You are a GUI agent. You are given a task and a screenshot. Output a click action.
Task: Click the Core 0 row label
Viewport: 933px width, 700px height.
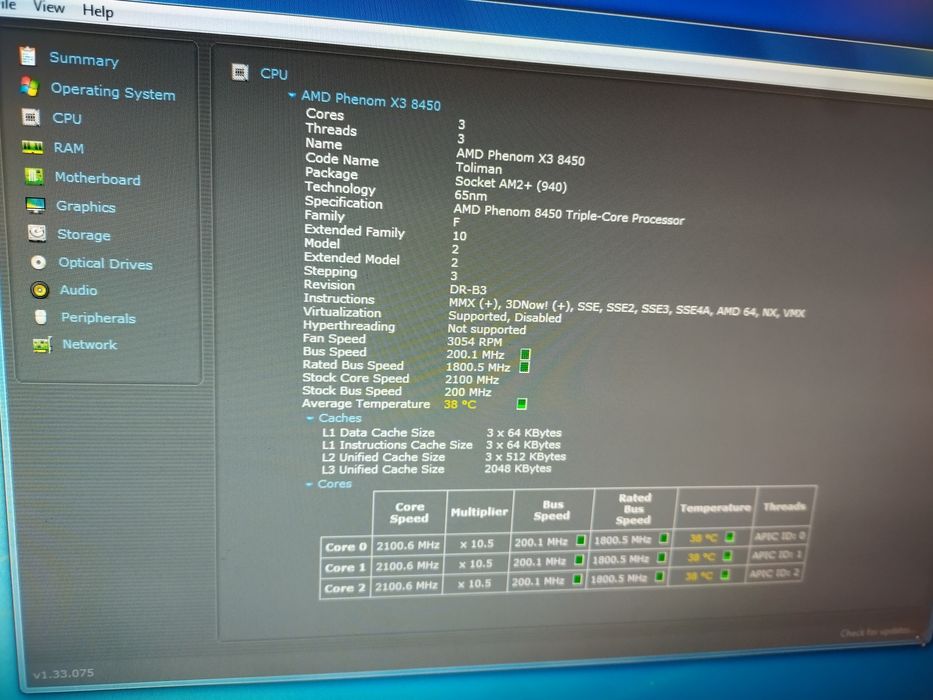pos(346,546)
